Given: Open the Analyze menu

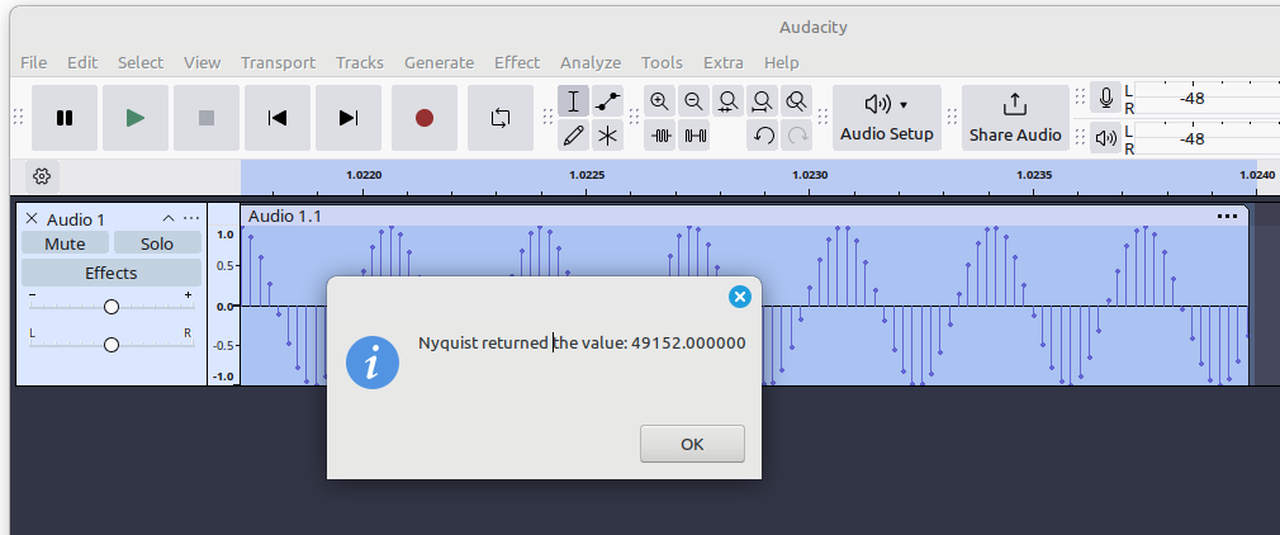Looking at the screenshot, I should tap(590, 62).
